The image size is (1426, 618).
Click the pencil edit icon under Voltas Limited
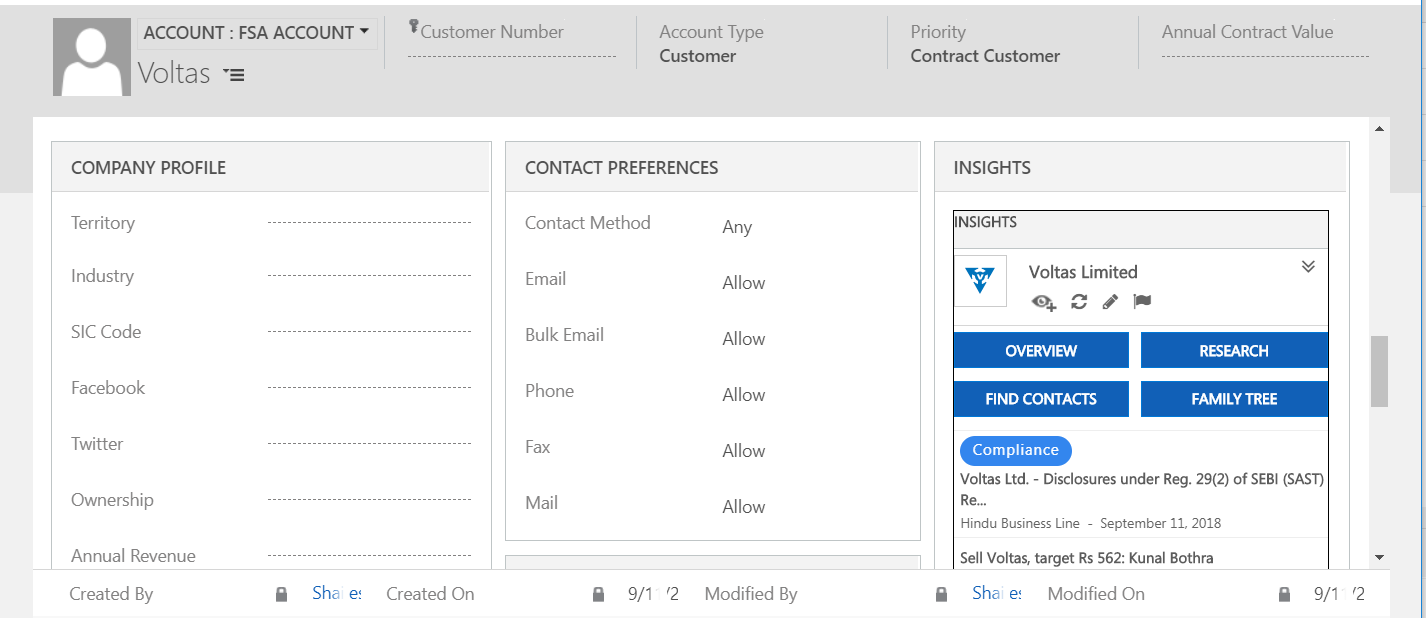[1110, 301]
